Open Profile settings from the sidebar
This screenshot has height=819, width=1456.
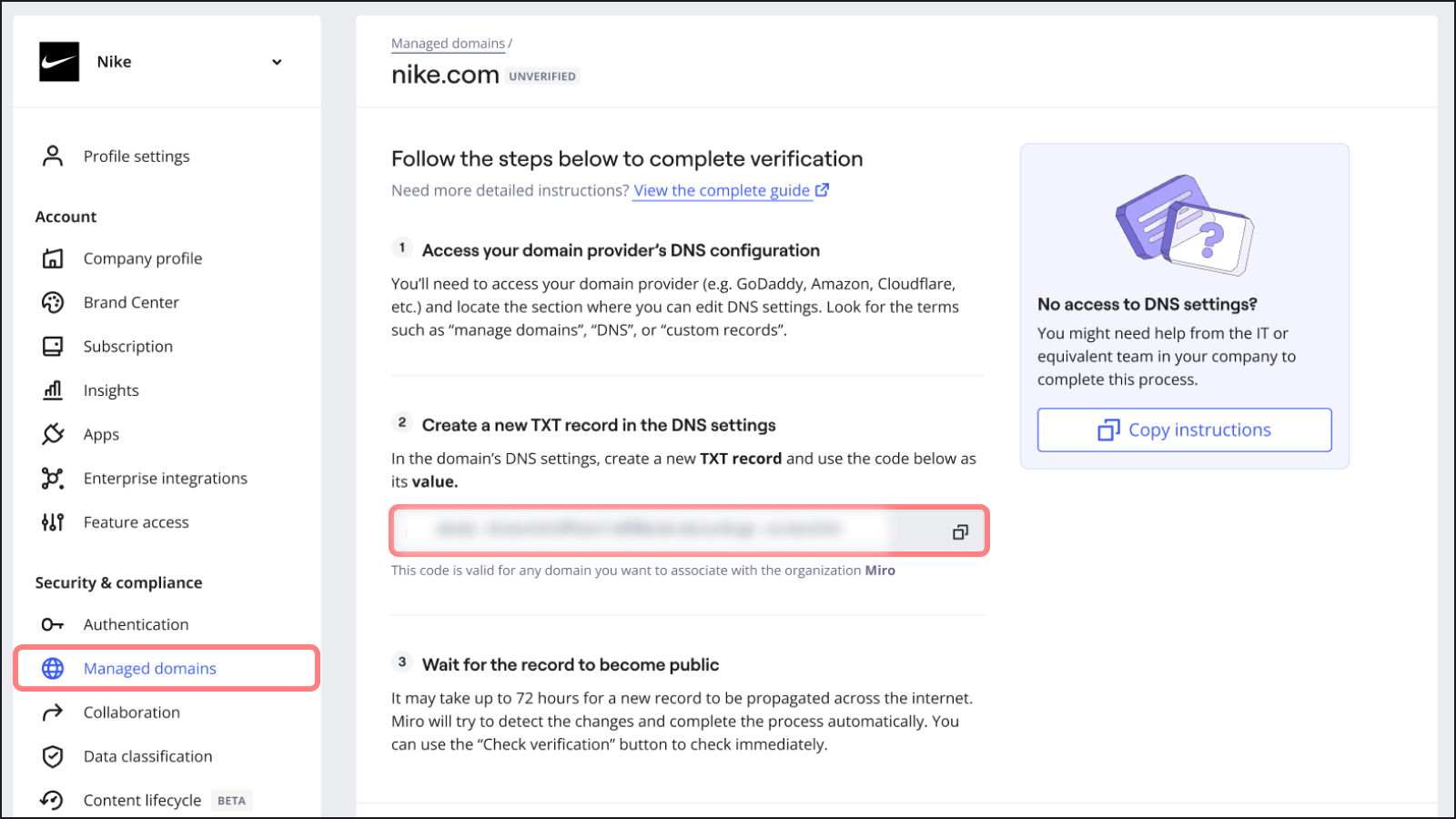(136, 156)
